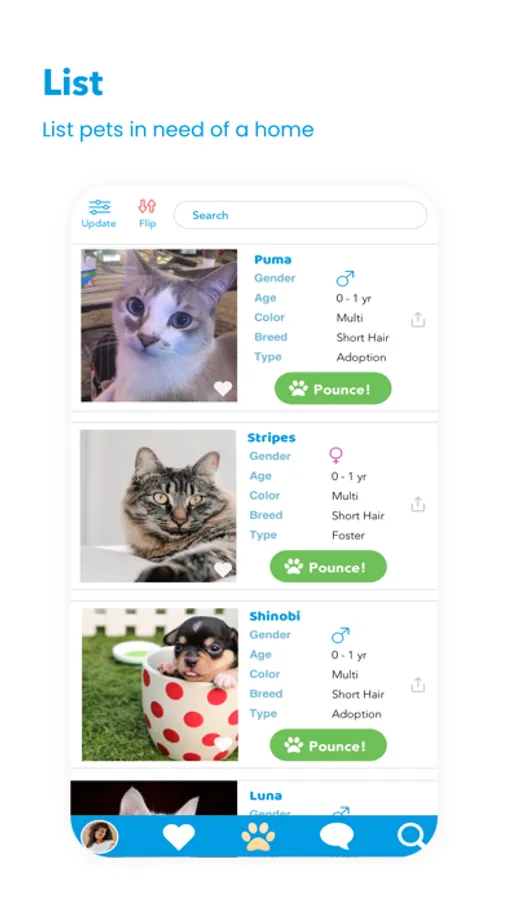Image resolution: width=507 pixels, height=900 pixels.
Task: Select Pounce! under Shinobi
Action: pyautogui.click(x=328, y=746)
